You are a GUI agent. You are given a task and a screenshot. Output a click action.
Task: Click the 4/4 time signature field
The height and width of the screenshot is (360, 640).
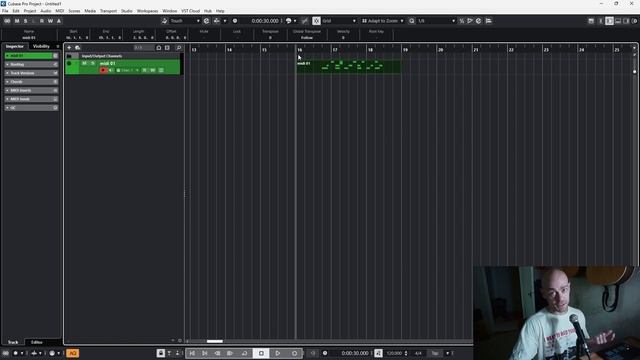click(418, 353)
